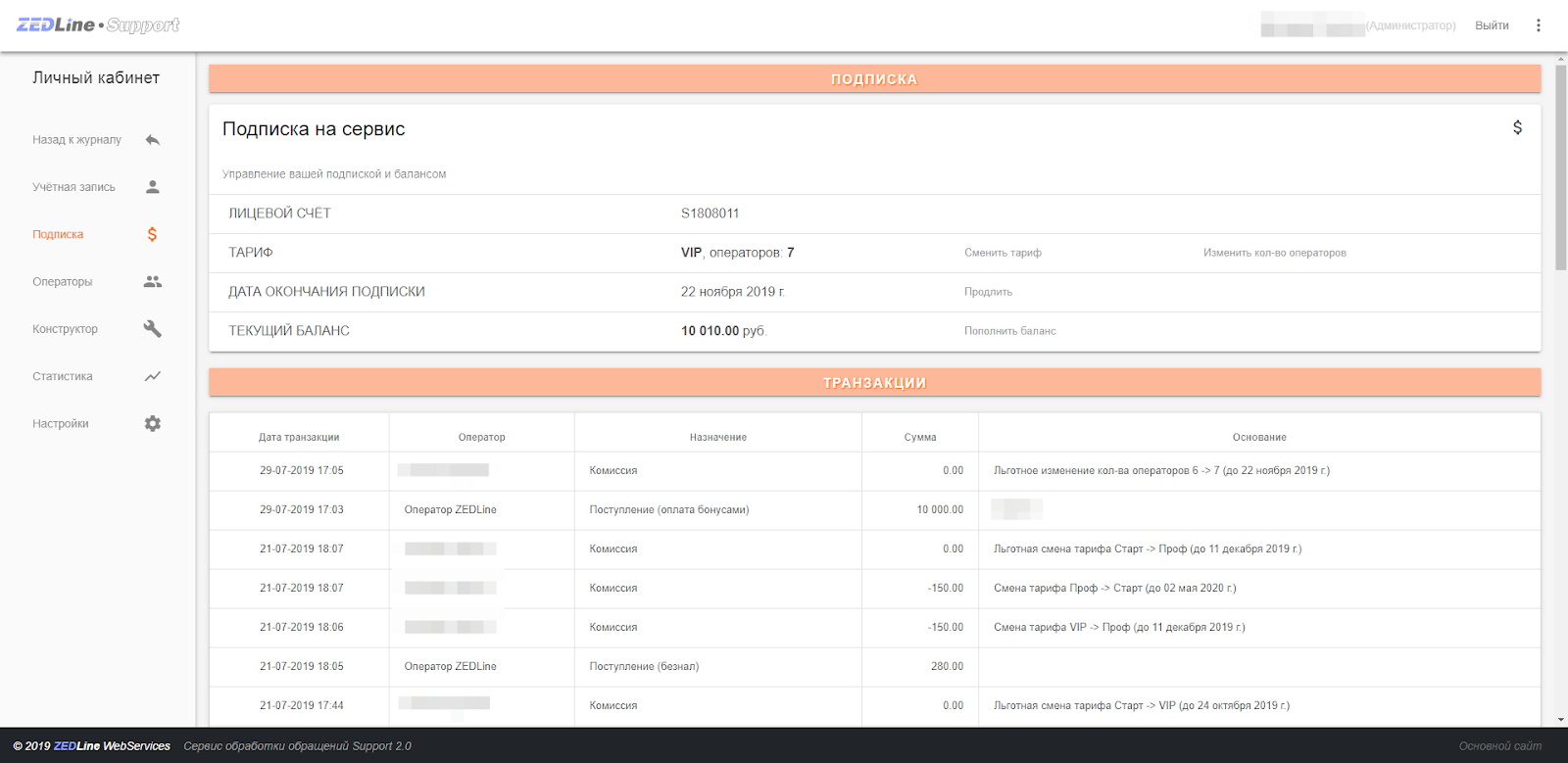
Task: Click (Администратор) label in top bar
Action: tap(1411, 25)
